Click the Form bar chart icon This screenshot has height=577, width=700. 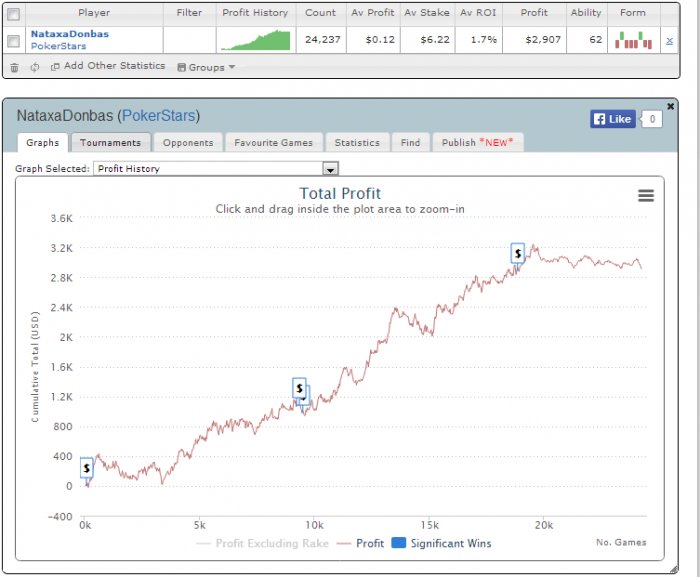633,40
